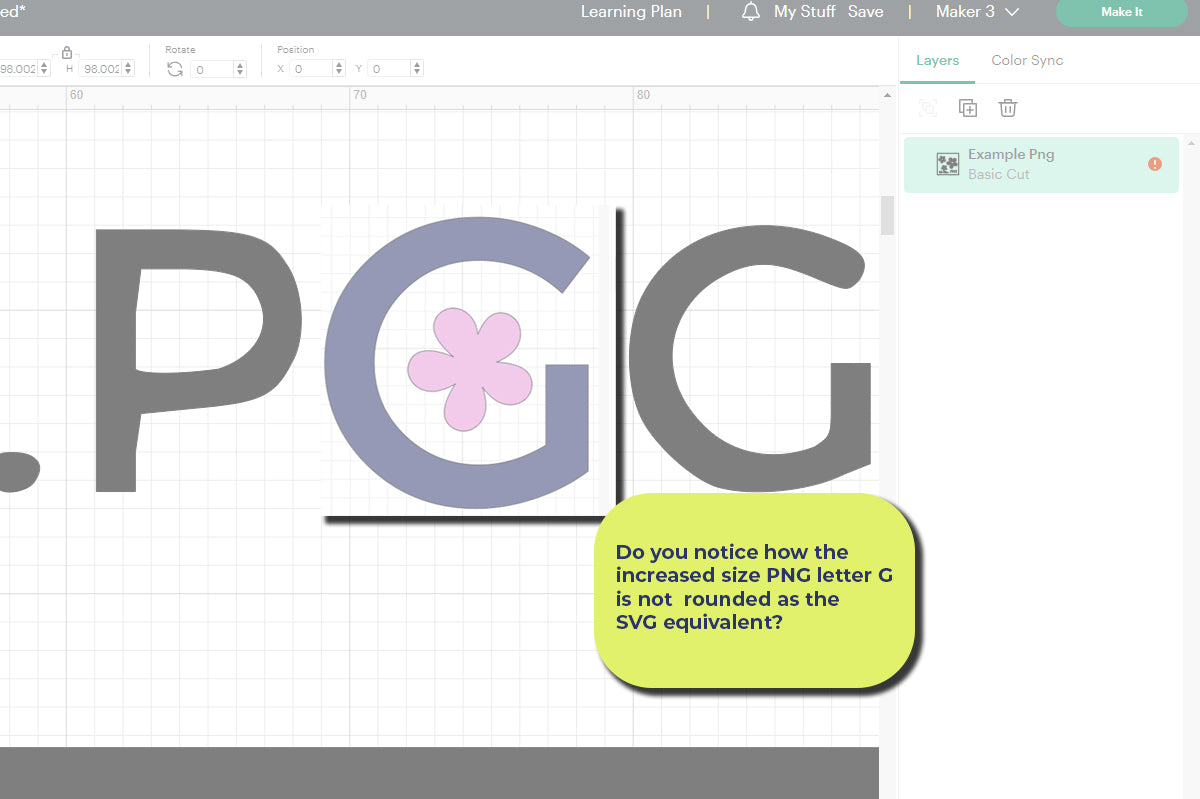Open My Stuff
This screenshot has height=799, width=1200.
[804, 12]
